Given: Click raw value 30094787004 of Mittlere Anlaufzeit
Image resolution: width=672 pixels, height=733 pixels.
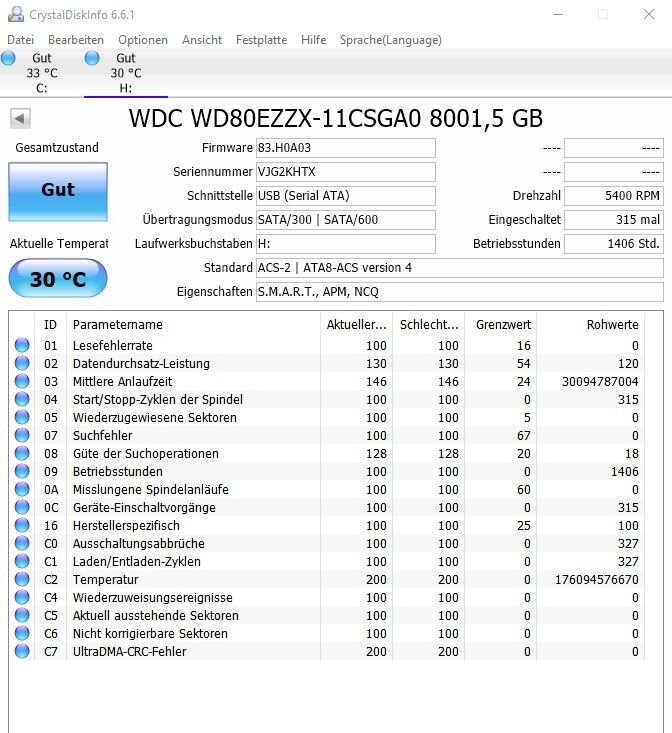Looking at the screenshot, I should click(600, 381).
